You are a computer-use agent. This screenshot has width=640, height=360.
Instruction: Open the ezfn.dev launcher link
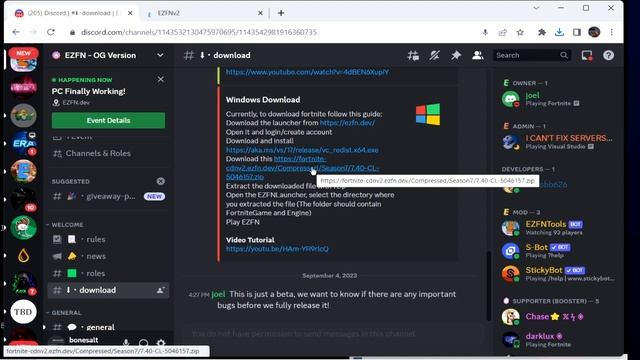click(x=347, y=123)
